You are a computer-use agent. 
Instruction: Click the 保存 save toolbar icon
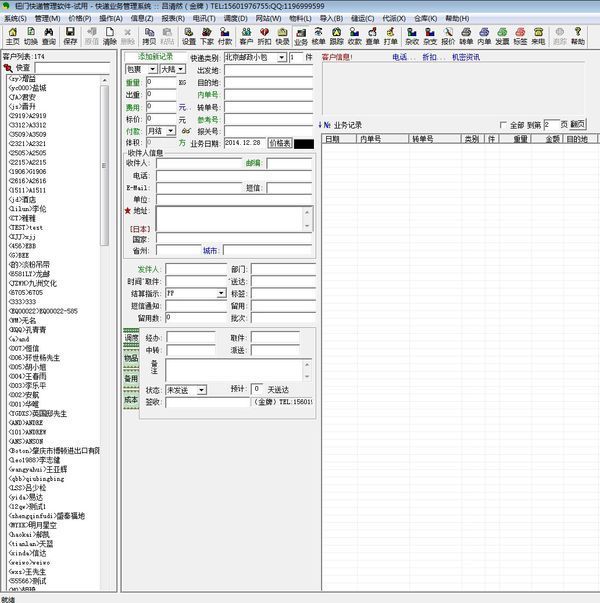(x=70, y=36)
